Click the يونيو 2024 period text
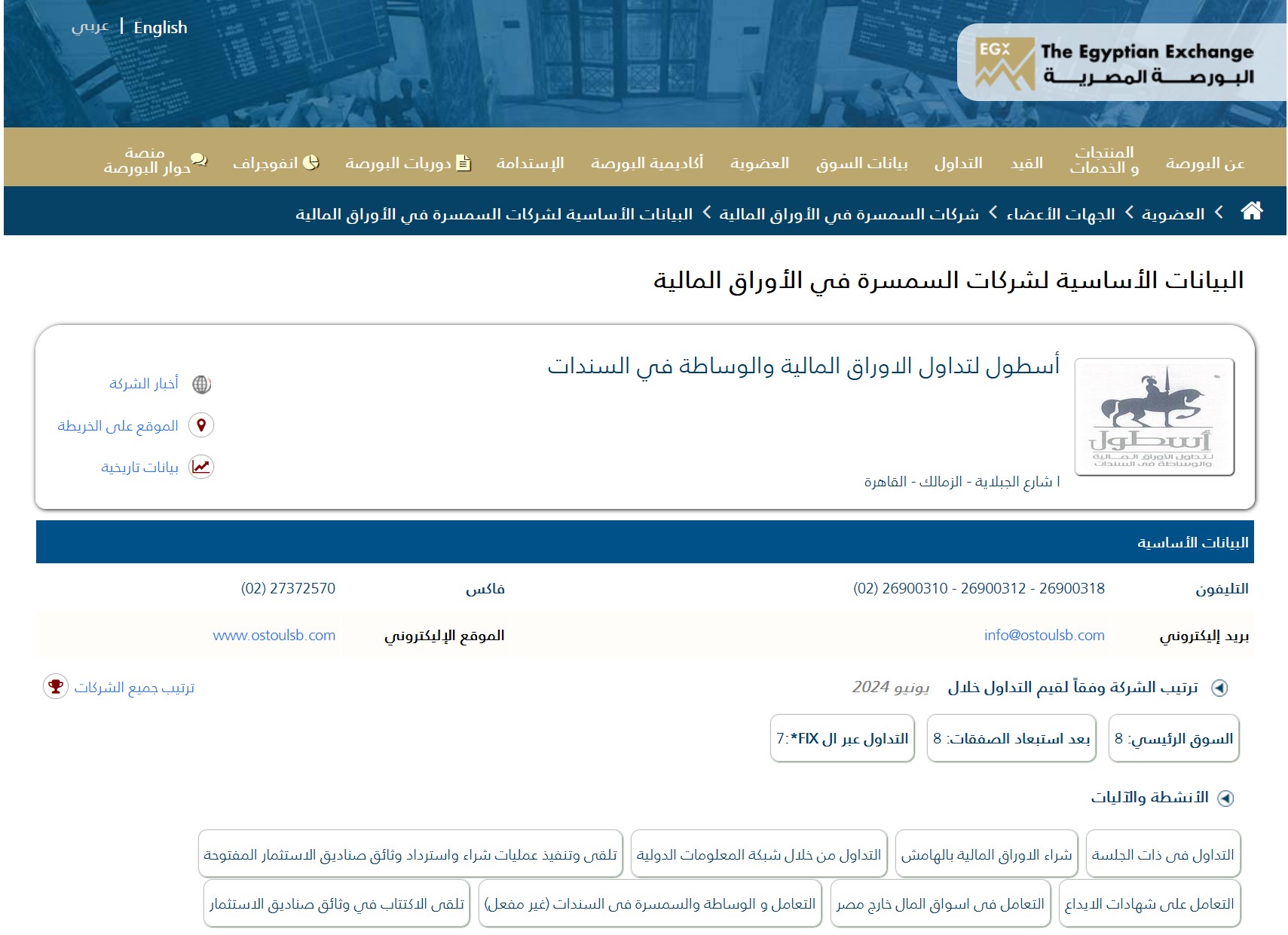The image size is (1288, 935). [x=891, y=687]
